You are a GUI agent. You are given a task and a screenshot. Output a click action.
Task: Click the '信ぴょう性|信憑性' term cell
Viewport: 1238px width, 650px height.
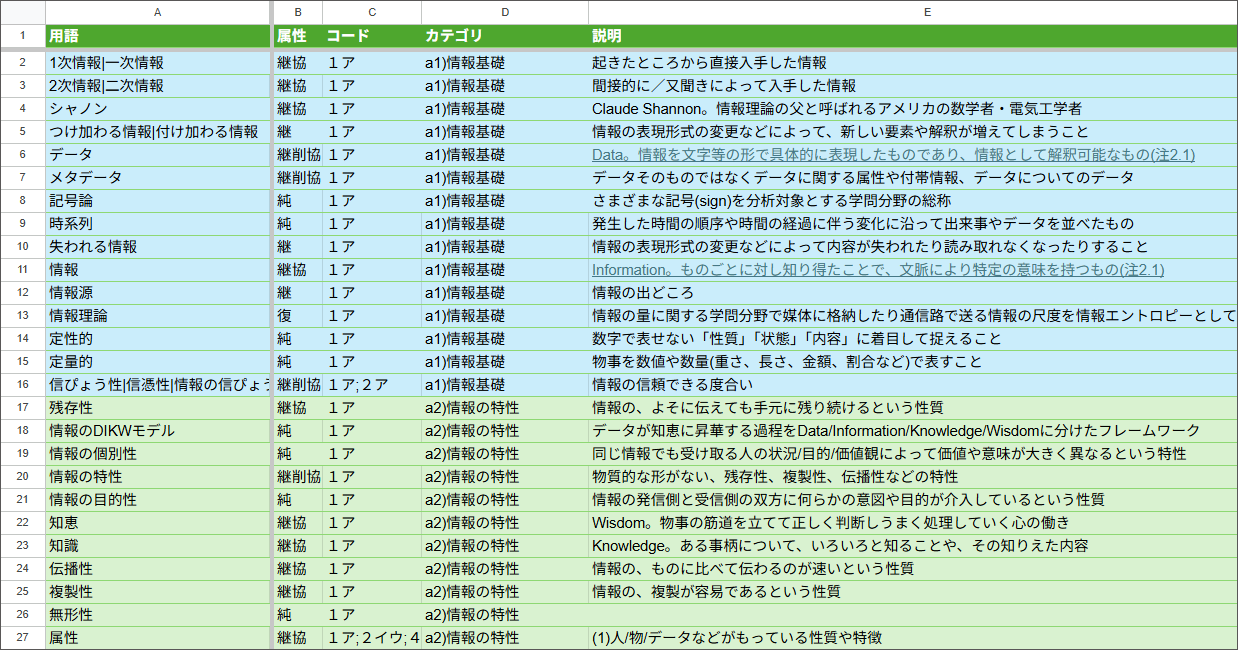(x=158, y=385)
